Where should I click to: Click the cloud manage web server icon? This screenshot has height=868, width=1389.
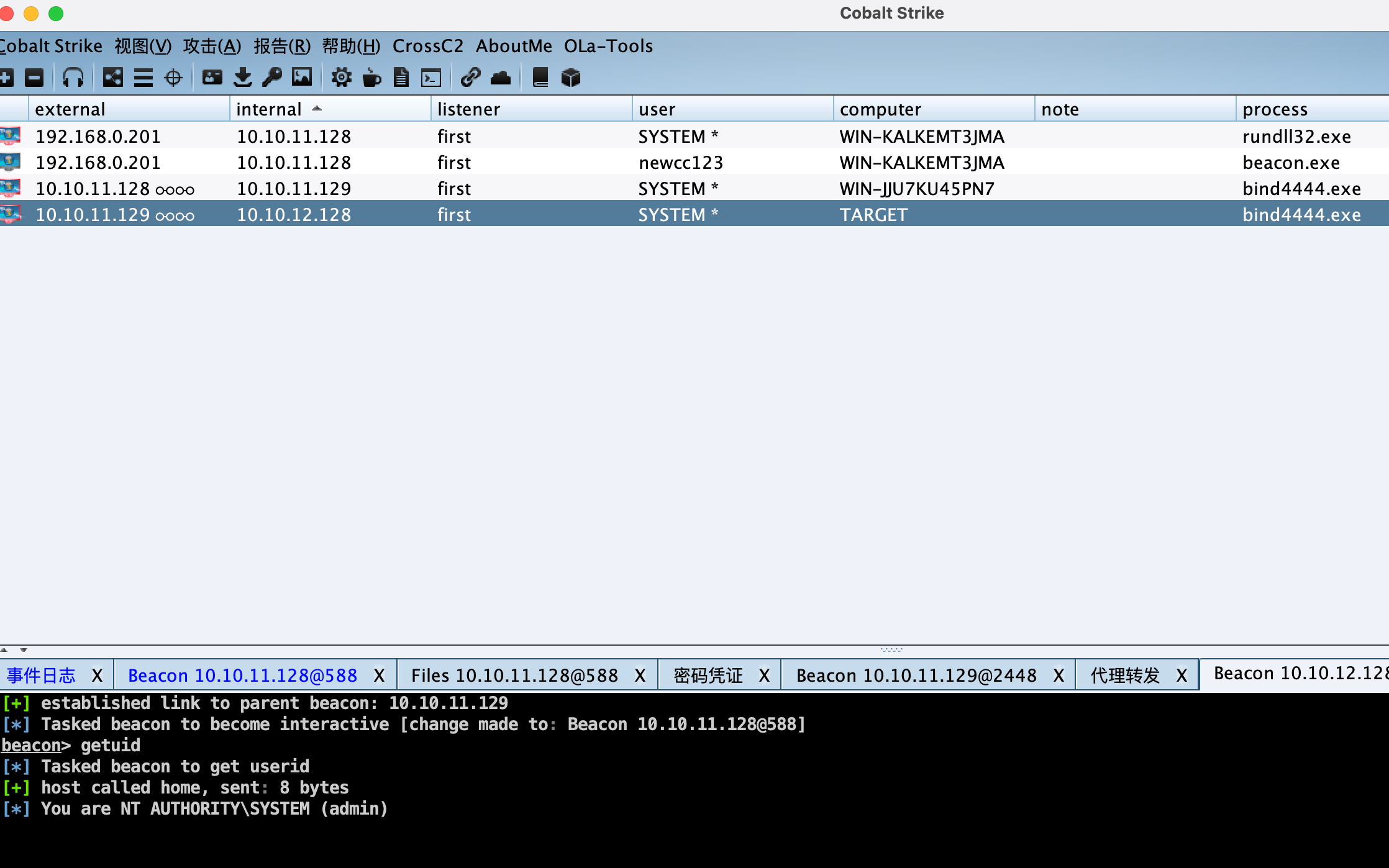(501, 78)
